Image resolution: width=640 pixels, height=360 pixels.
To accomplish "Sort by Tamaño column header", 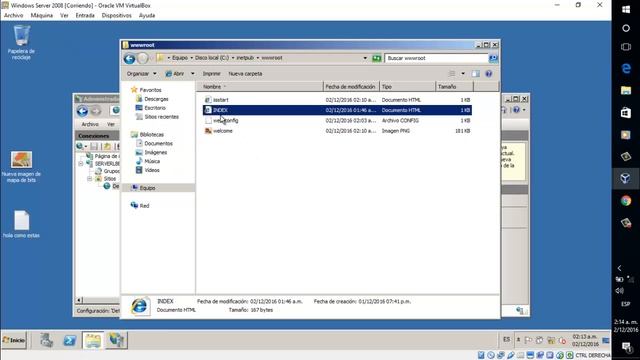I will pos(454,87).
